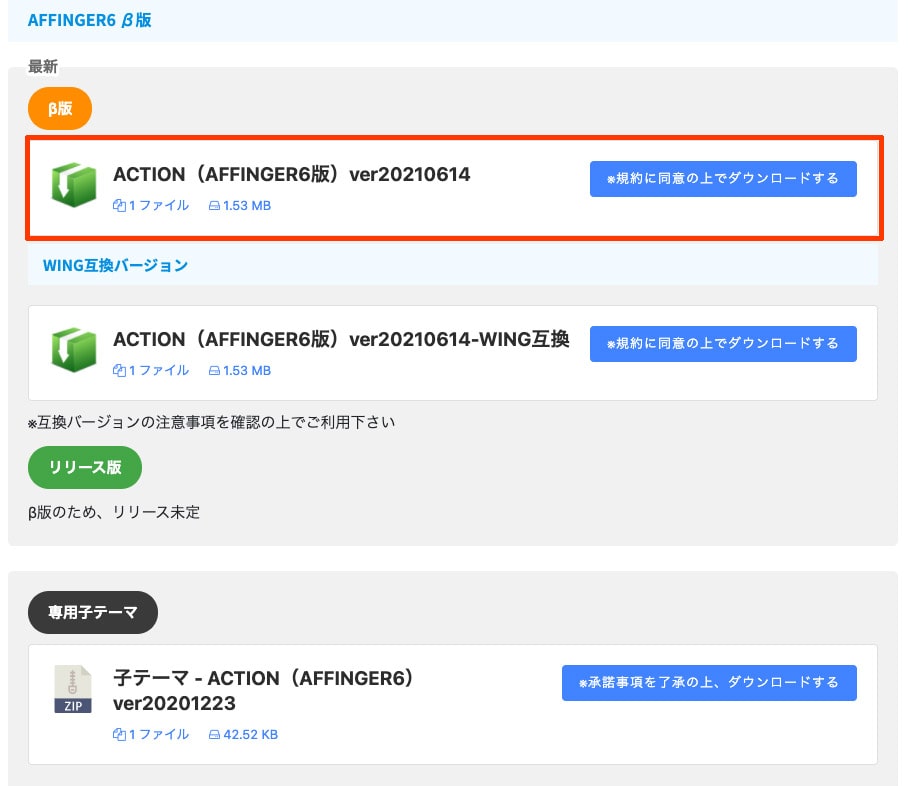Download the WING互換 version via 規約に同意 button
The width and height of the screenshot is (908, 786).
click(722, 344)
